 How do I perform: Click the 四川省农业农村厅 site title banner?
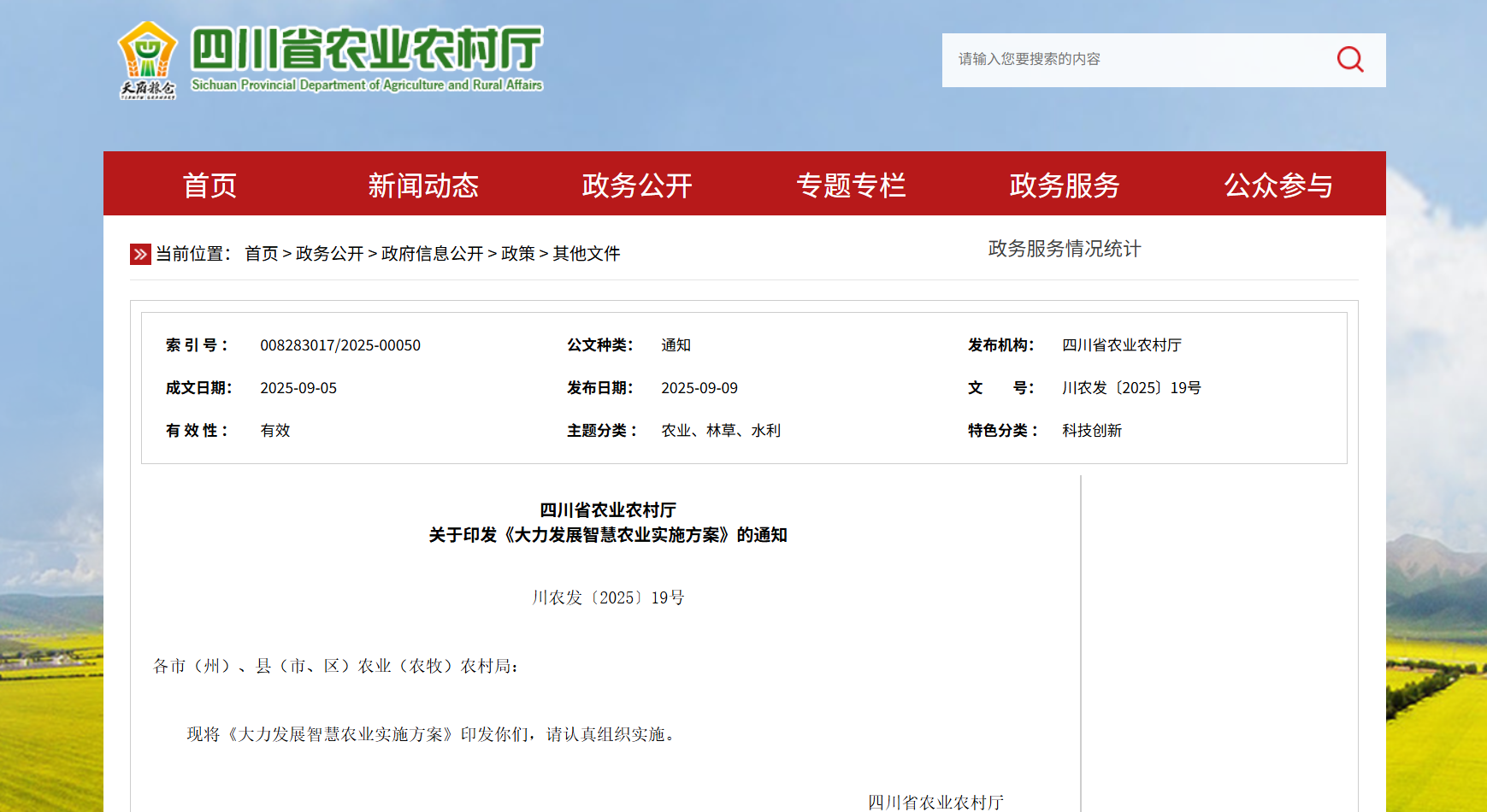tap(367, 50)
